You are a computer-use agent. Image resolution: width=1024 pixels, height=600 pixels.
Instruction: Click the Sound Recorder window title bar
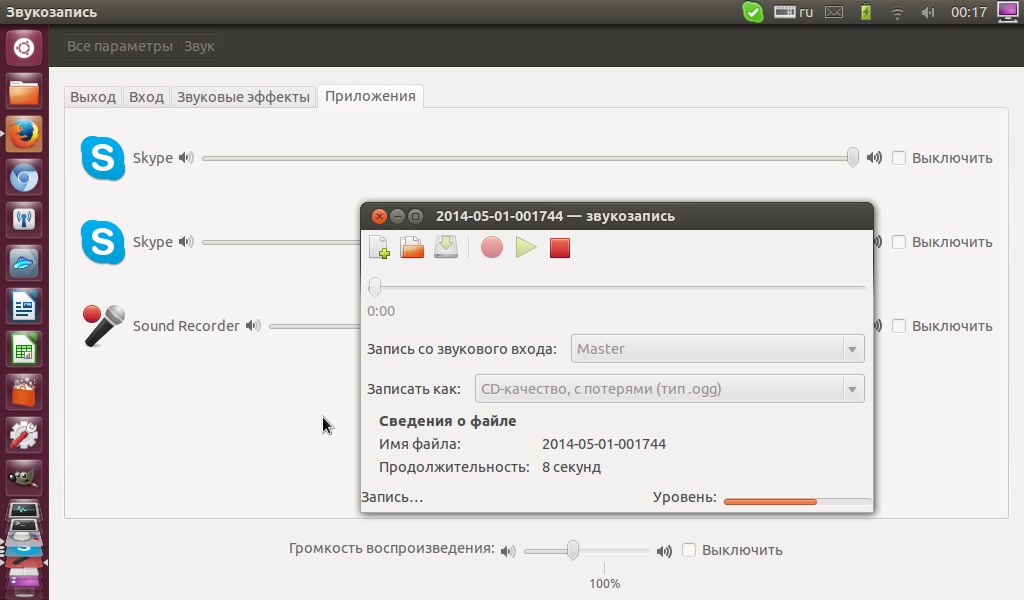pyautogui.click(x=617, y=216)
